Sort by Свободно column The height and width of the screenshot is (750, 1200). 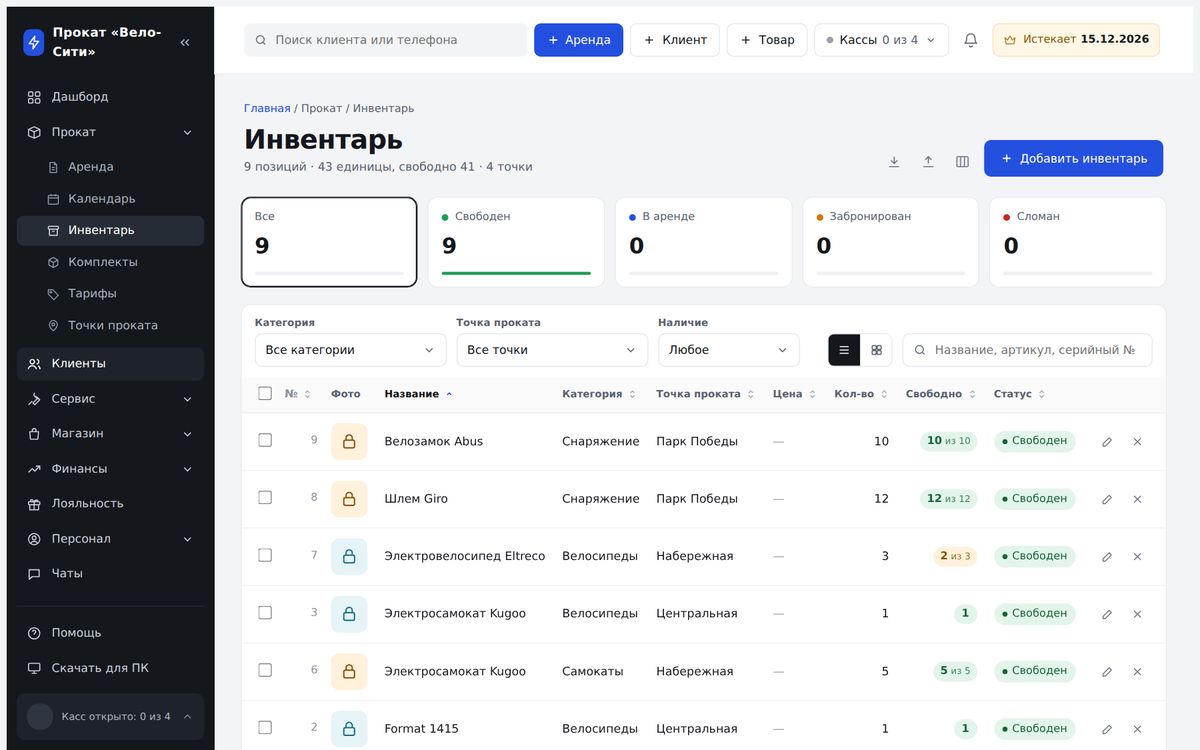[940, 394]
